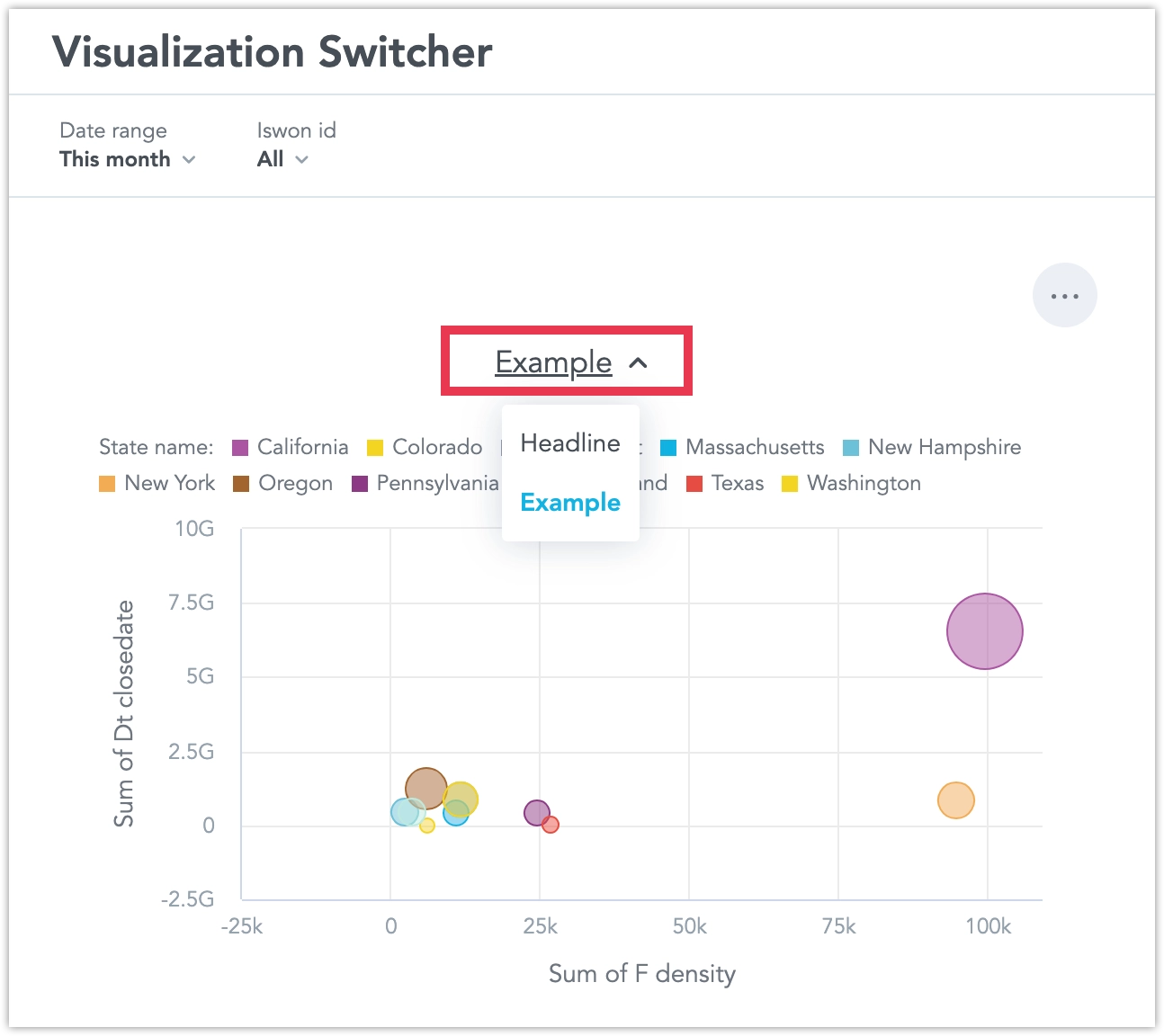Viewport: 1164px width, 1036px height.
Task: Click the This month date range text
Action: (114, 159)
